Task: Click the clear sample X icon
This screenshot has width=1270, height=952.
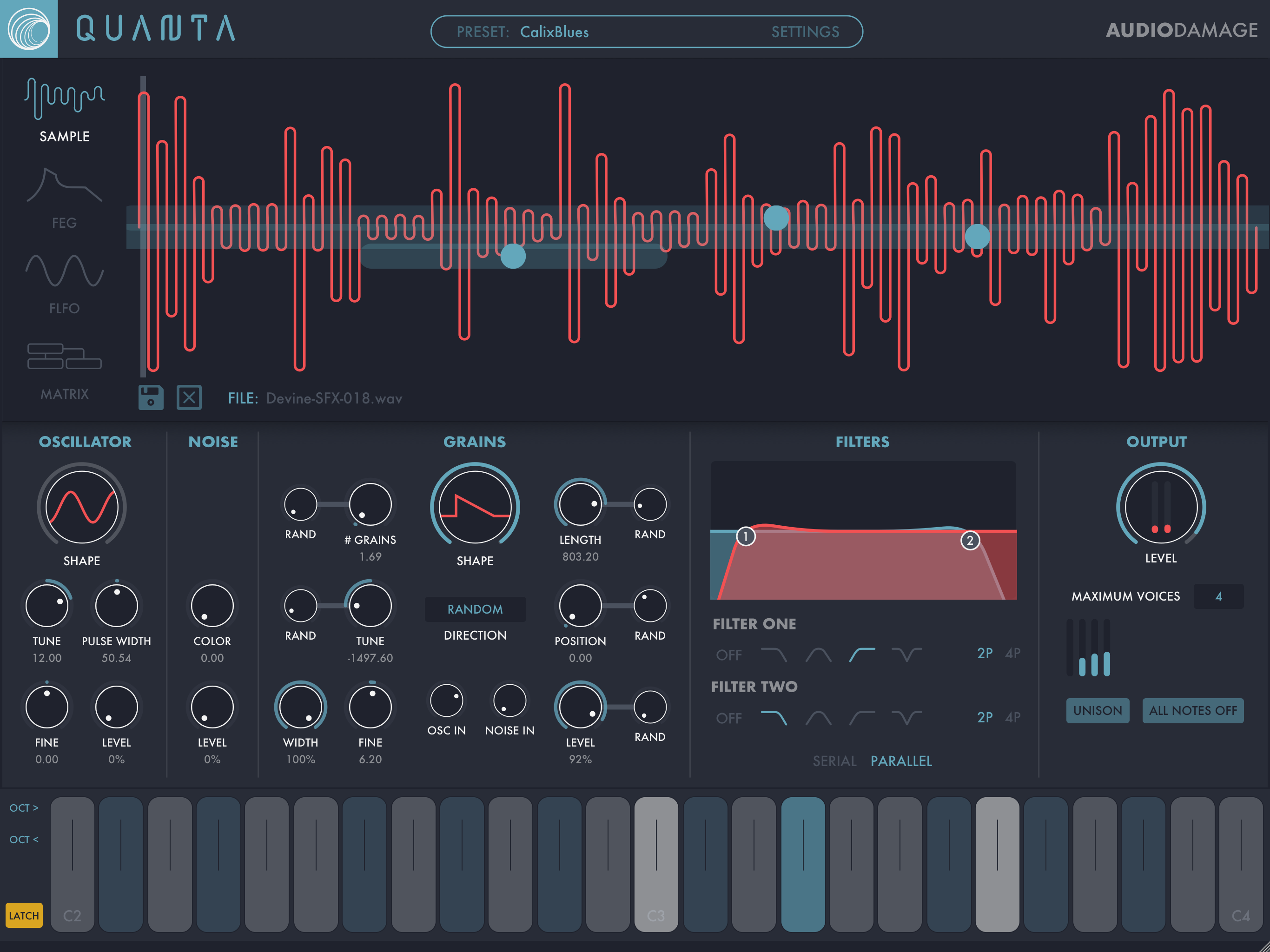Action: point(189,397)
